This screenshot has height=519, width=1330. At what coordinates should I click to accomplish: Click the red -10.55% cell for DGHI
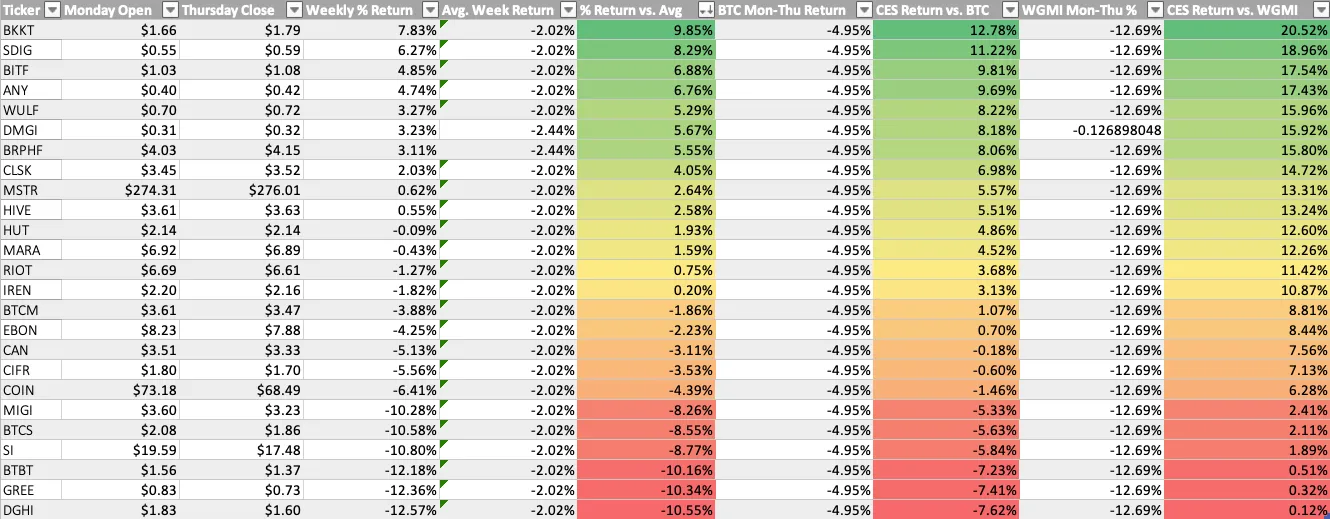(x=647, y=510)
